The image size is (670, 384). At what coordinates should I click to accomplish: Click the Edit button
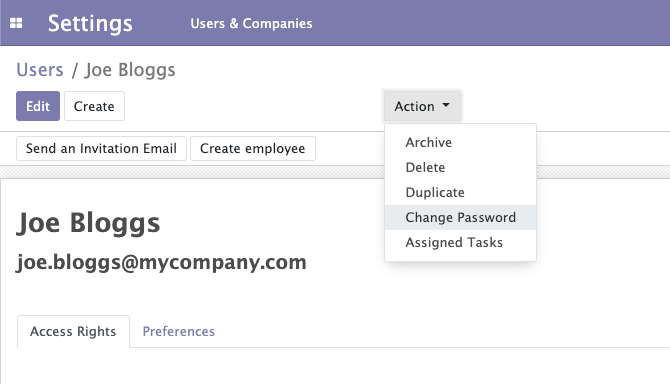(38, 106)
